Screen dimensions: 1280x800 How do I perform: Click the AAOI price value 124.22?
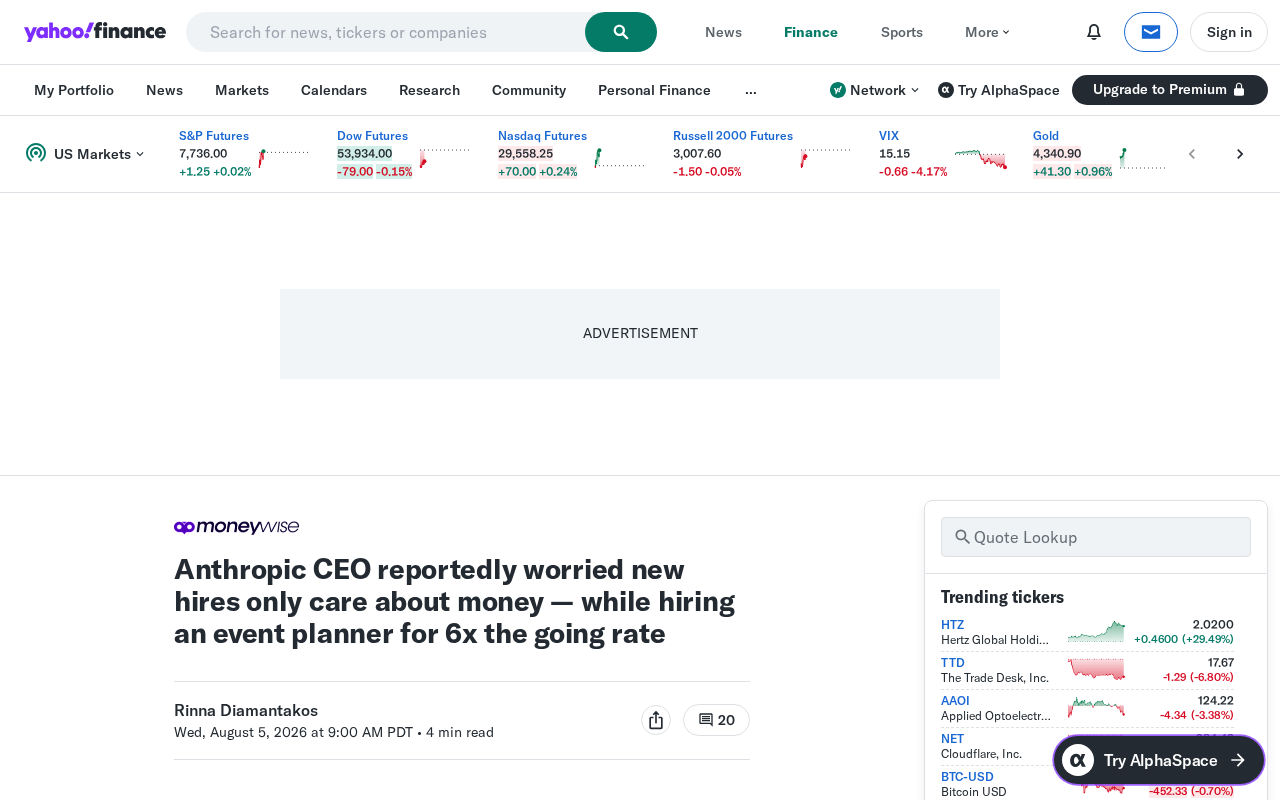(1216, 701)
